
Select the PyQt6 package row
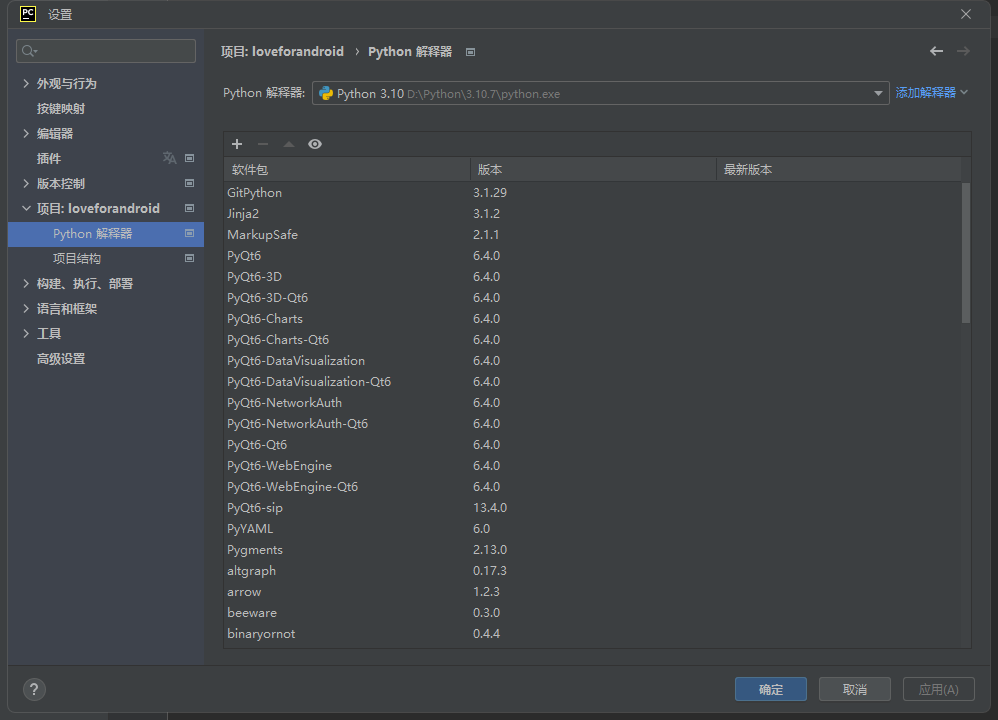pos(593,255)
